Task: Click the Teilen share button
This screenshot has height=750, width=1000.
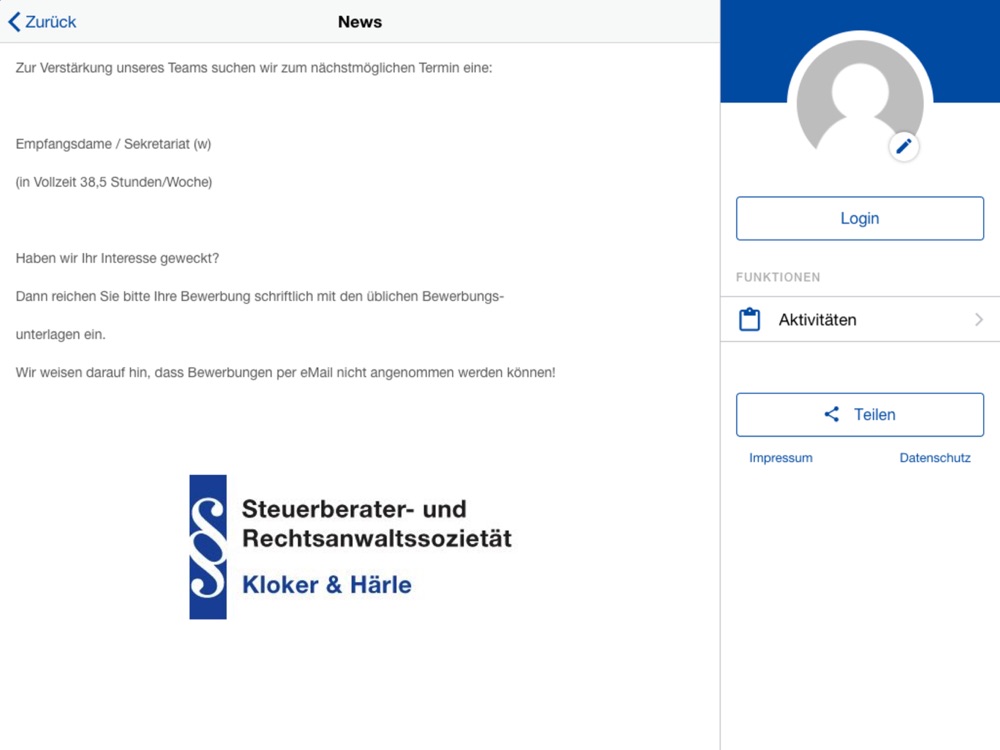Action: [860, 415]
